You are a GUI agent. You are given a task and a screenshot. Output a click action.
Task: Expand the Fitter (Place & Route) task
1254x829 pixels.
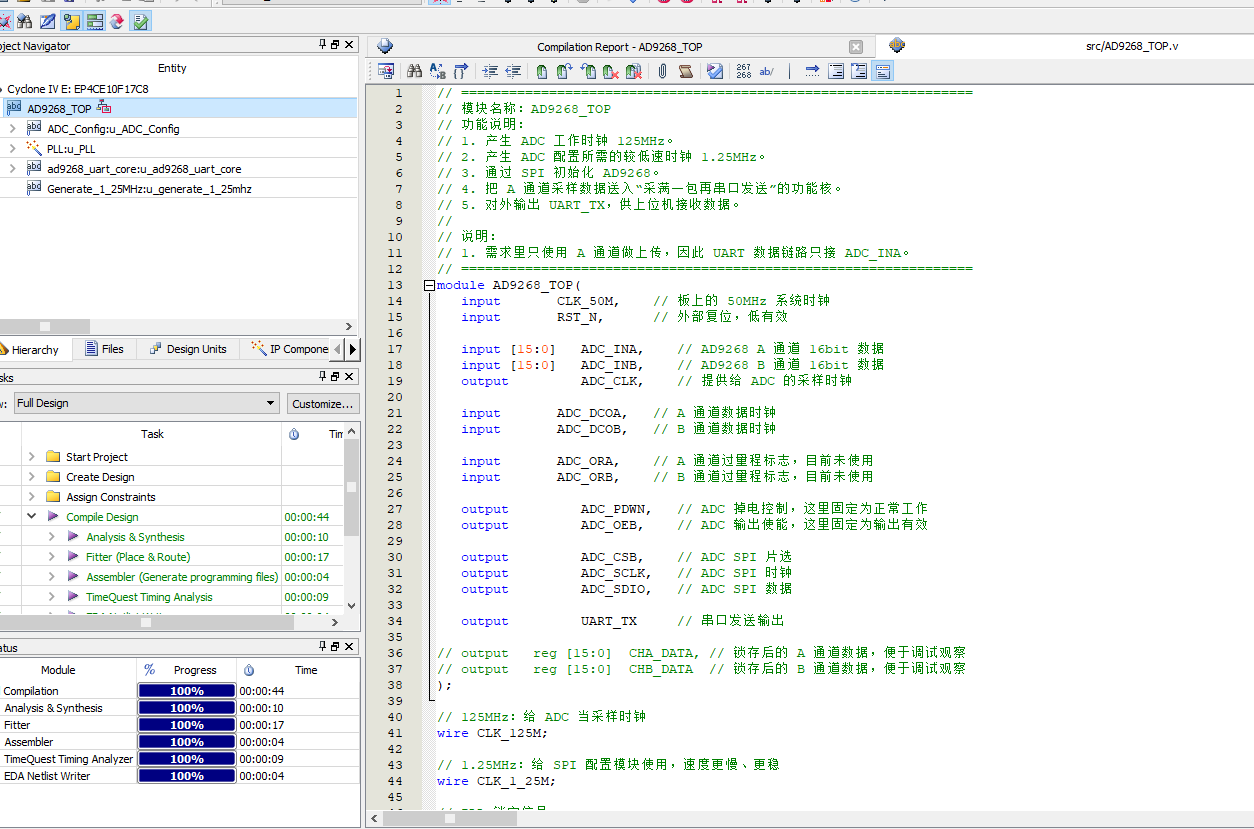[x=51, y=557]
